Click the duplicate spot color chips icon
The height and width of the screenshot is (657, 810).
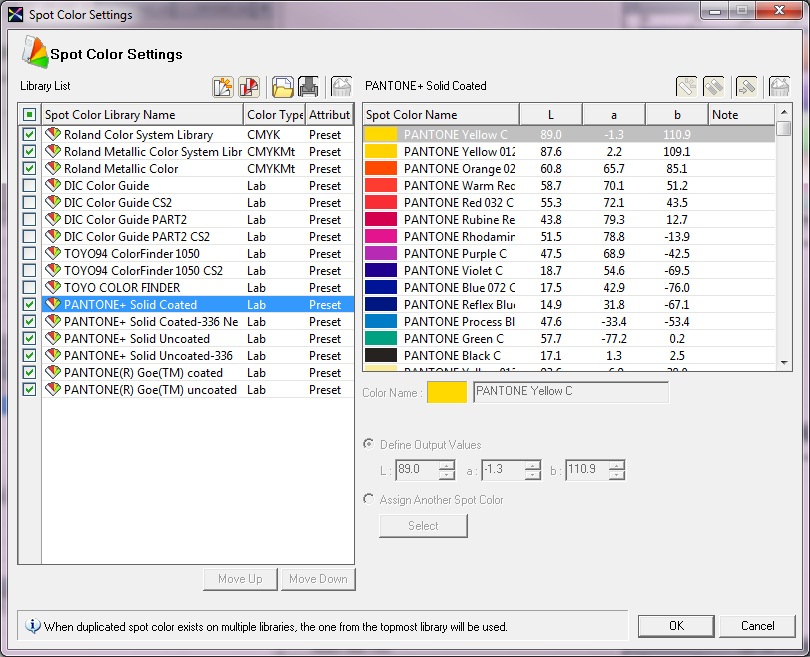(x=713, y=87)
